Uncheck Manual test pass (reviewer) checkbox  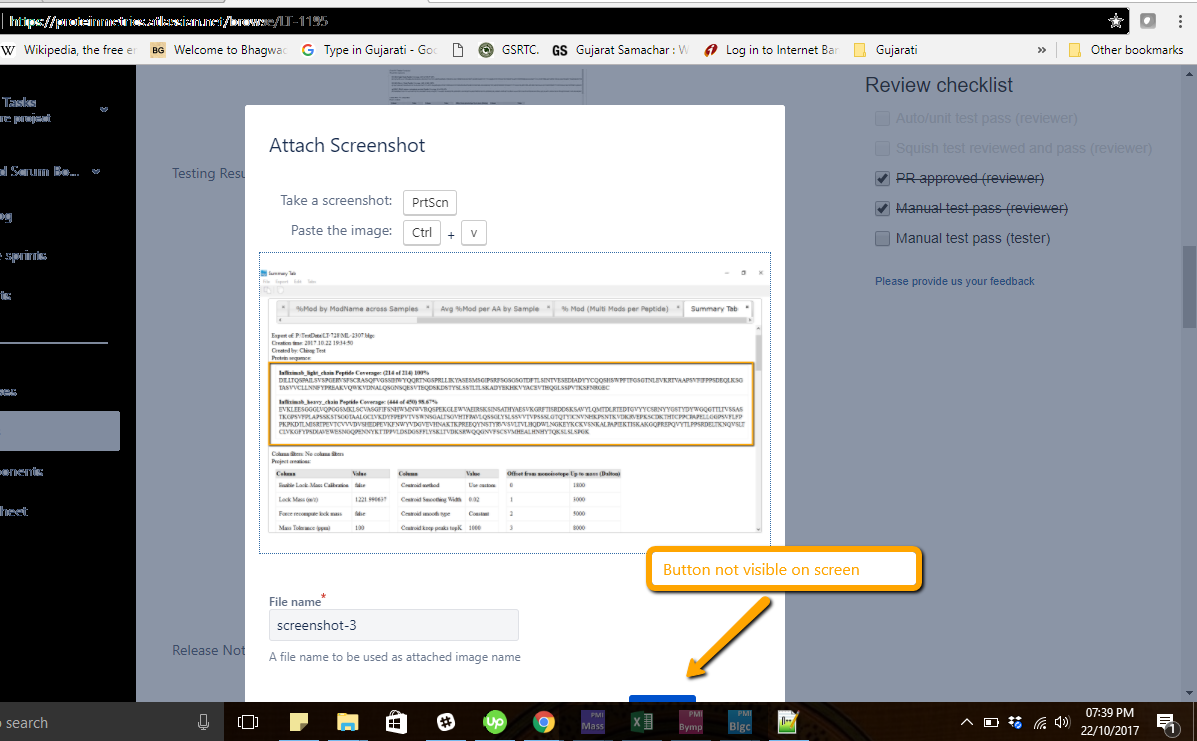882,208
